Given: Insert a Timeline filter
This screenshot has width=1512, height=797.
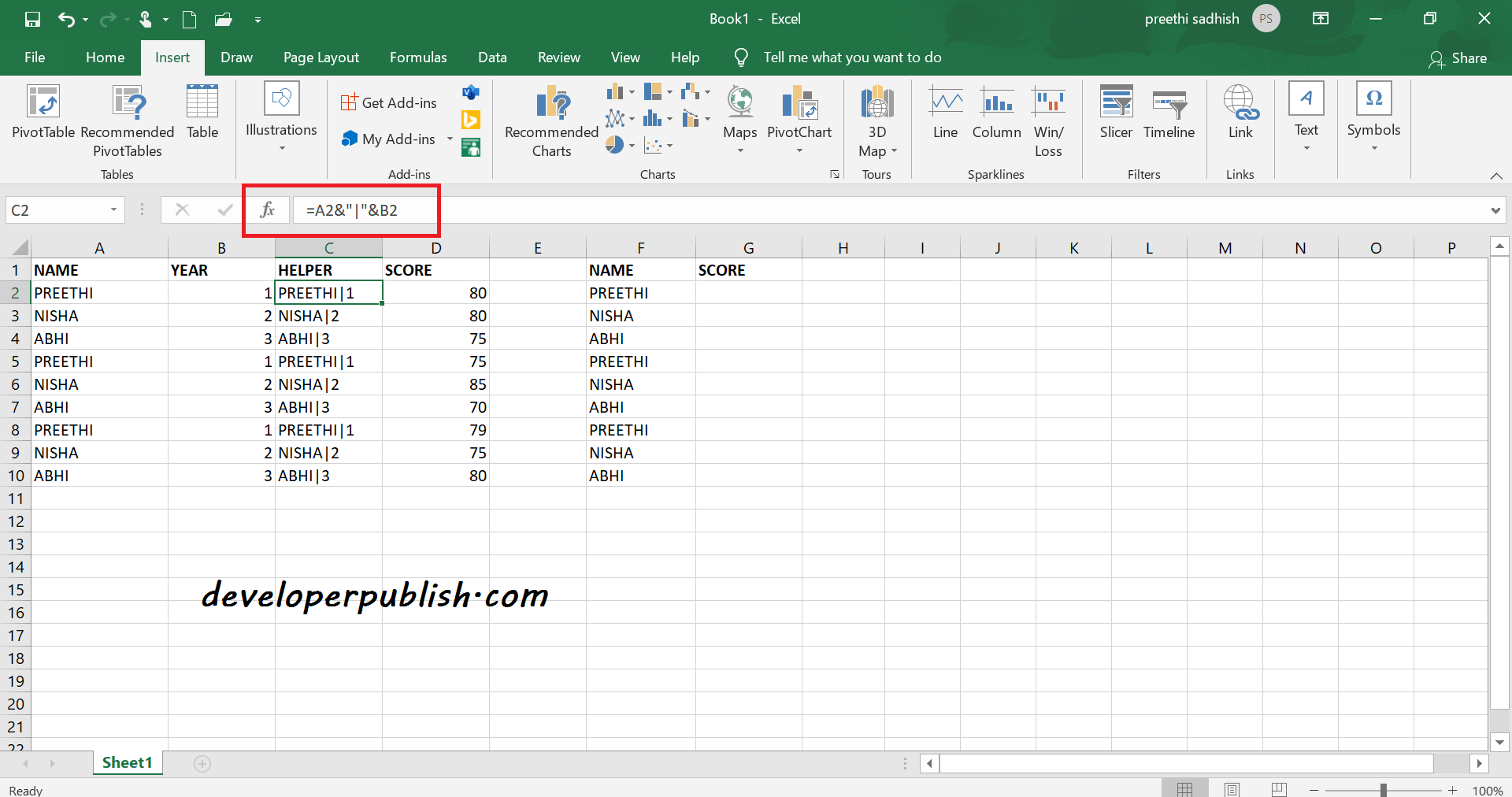Looking at the screenshot, I should tap(1169, 114).
